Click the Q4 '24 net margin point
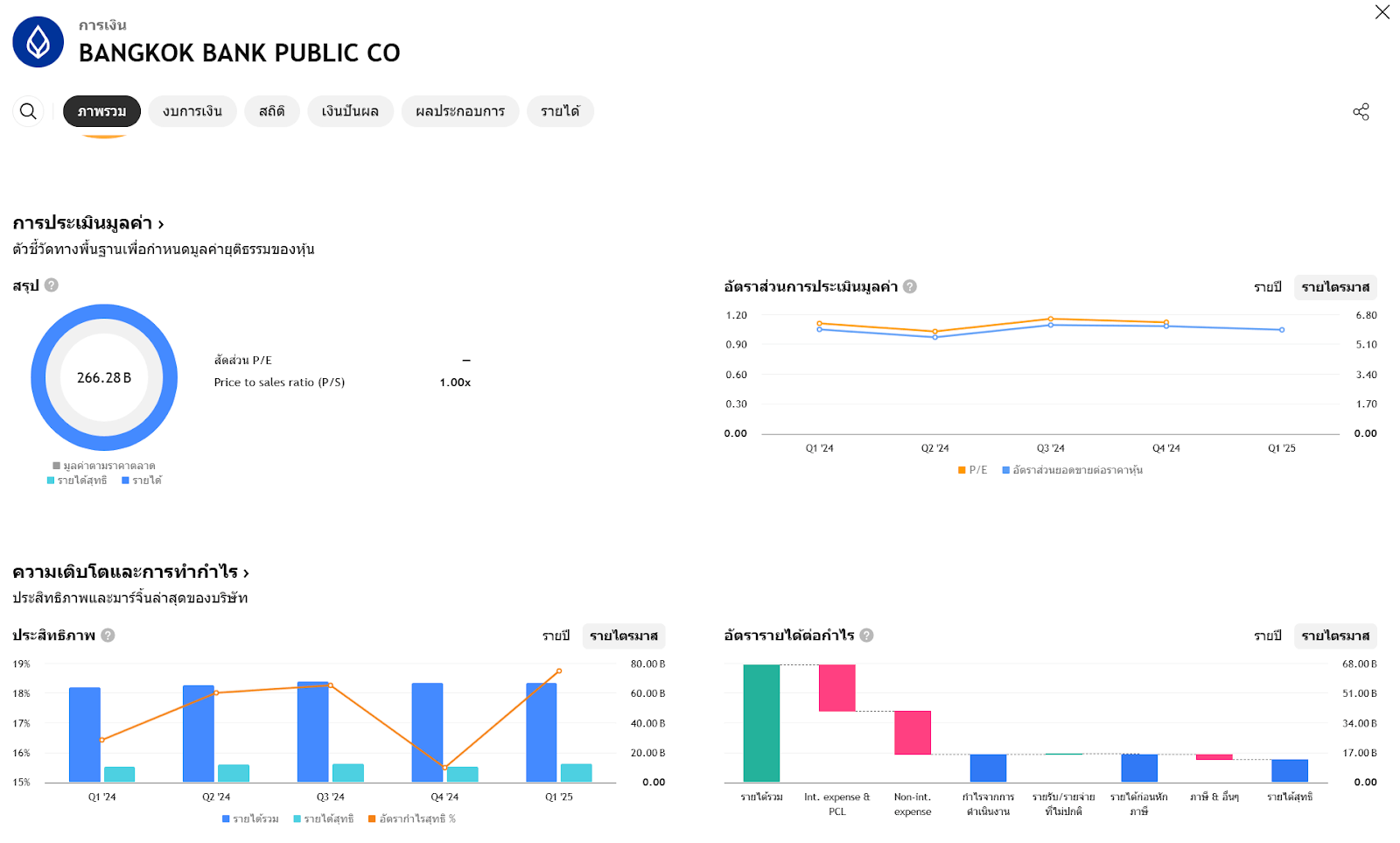The height and width of the screenshot is (843, 1400). coord(444,768)
